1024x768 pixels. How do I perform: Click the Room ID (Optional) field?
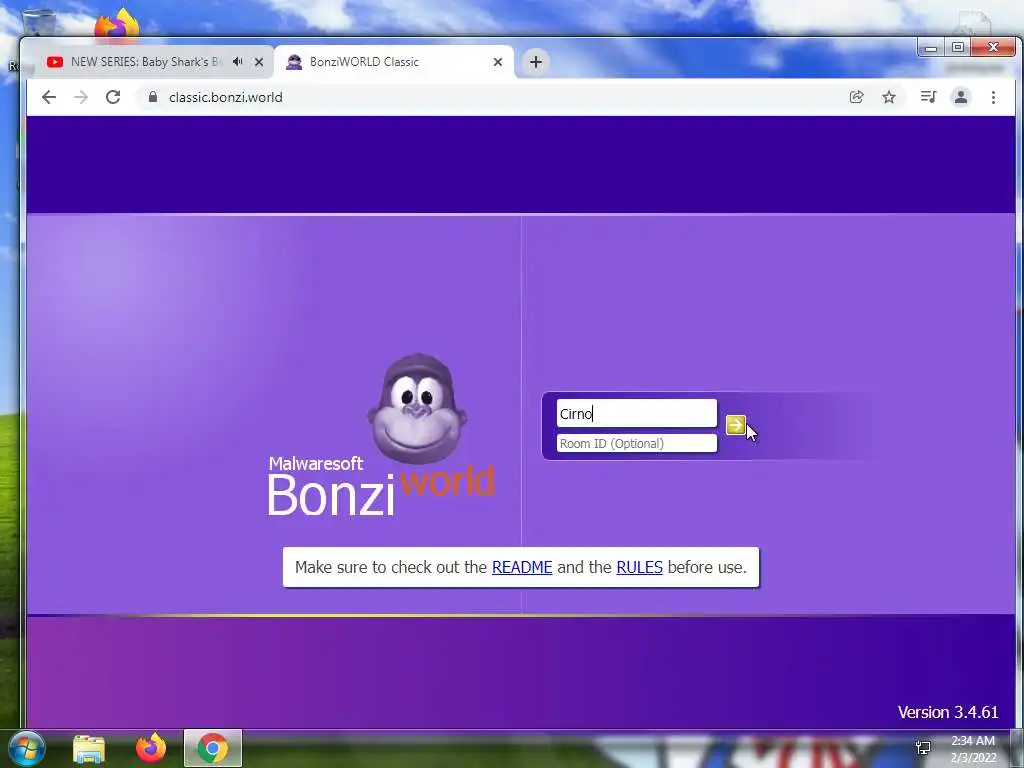pos(637,443)
